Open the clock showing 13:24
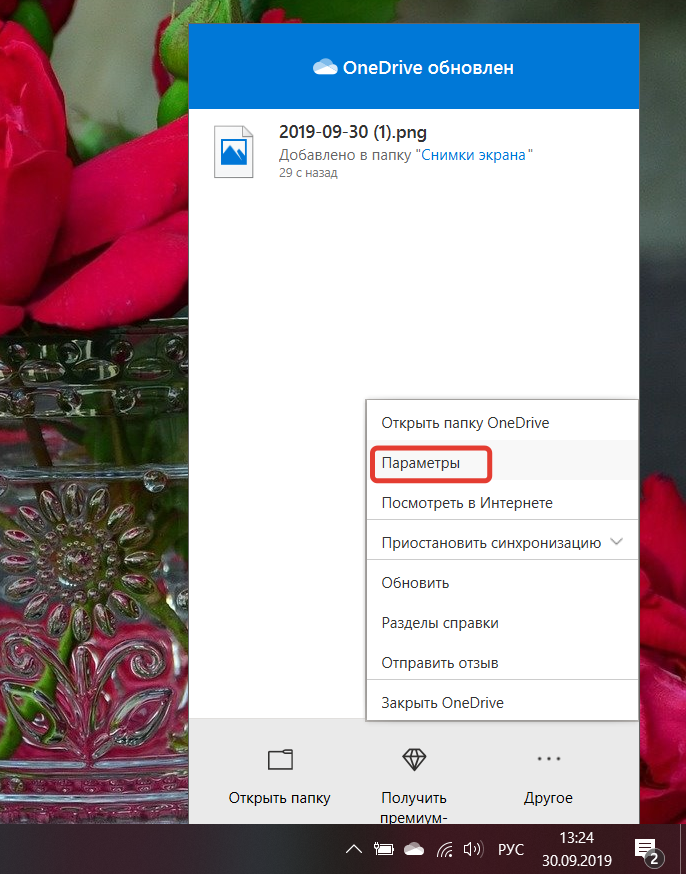 coord(577,849)
